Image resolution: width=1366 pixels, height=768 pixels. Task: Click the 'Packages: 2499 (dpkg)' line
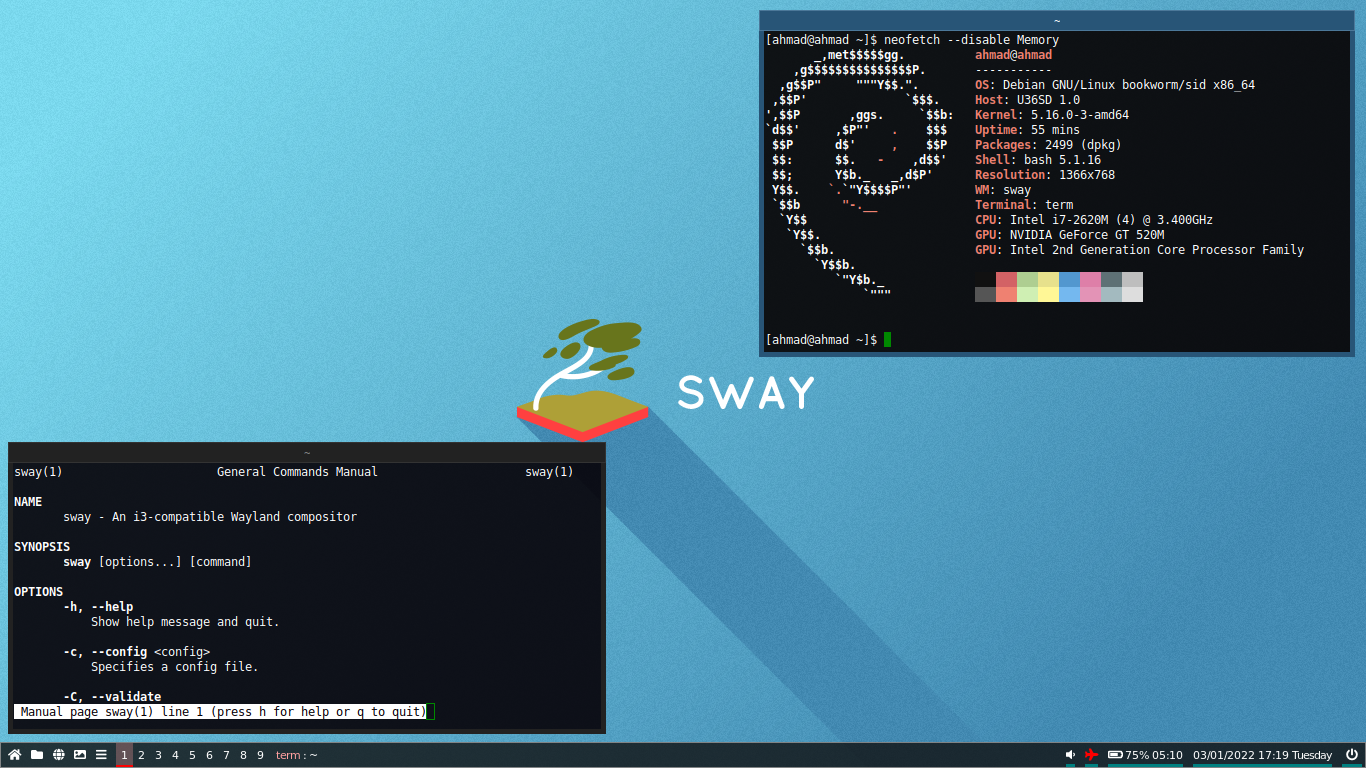tap(1048, 145)
